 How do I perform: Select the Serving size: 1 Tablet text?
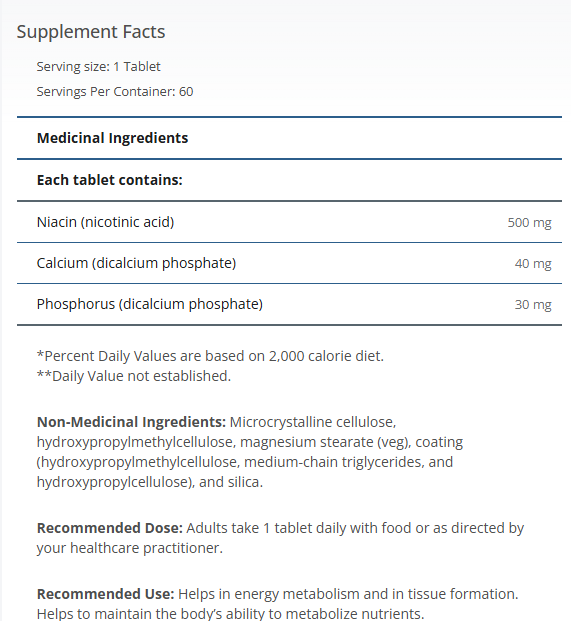click(98, 67)
